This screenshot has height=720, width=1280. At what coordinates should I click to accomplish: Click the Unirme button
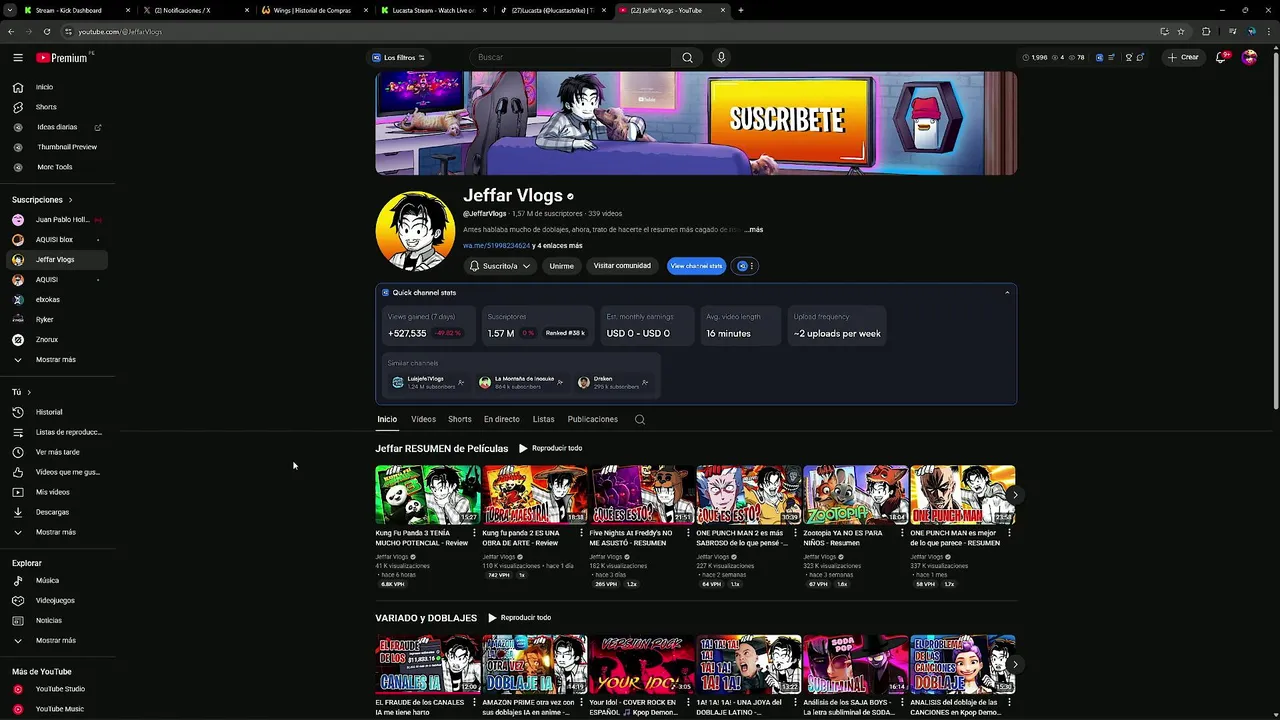pyautogui.click(x=562, y=266)
